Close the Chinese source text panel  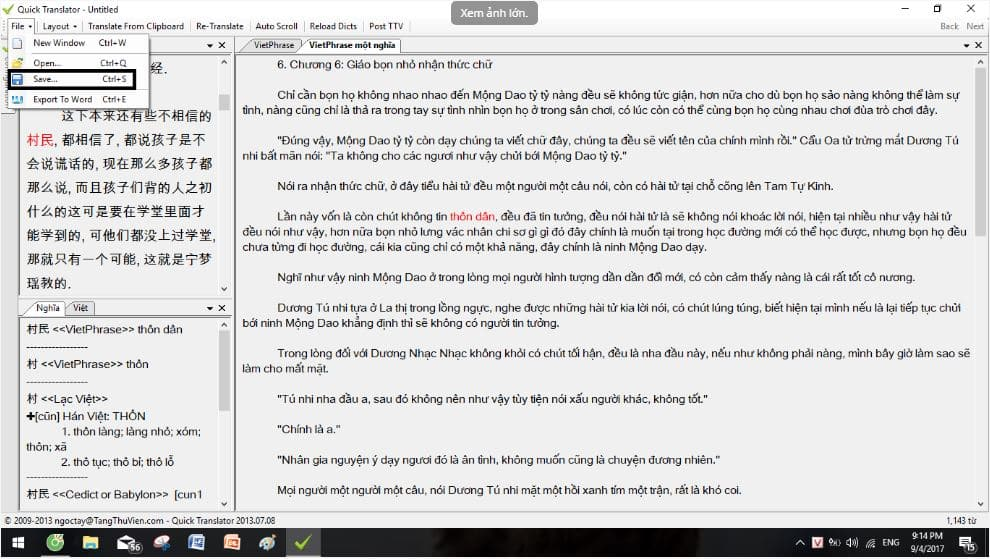pos(223,45)
